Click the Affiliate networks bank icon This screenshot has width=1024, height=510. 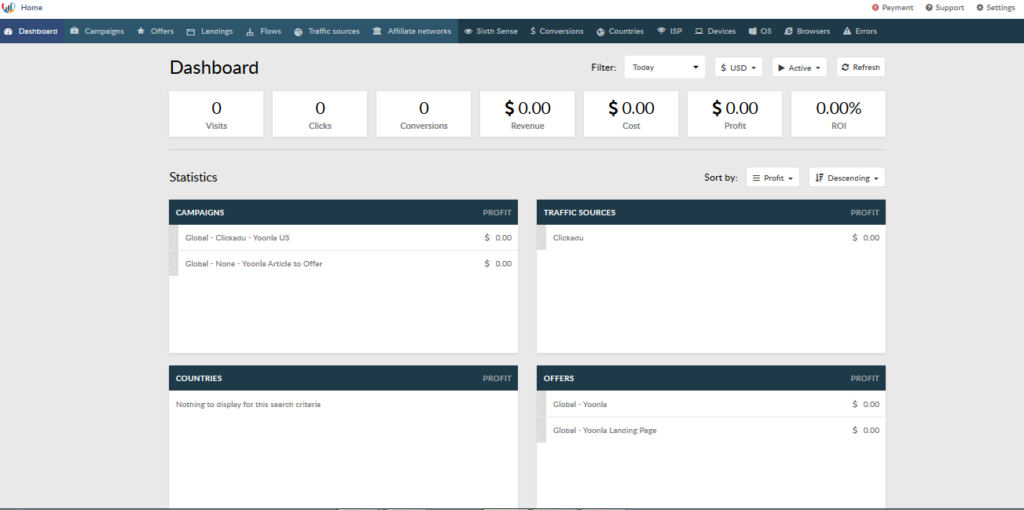click(377, 31)
